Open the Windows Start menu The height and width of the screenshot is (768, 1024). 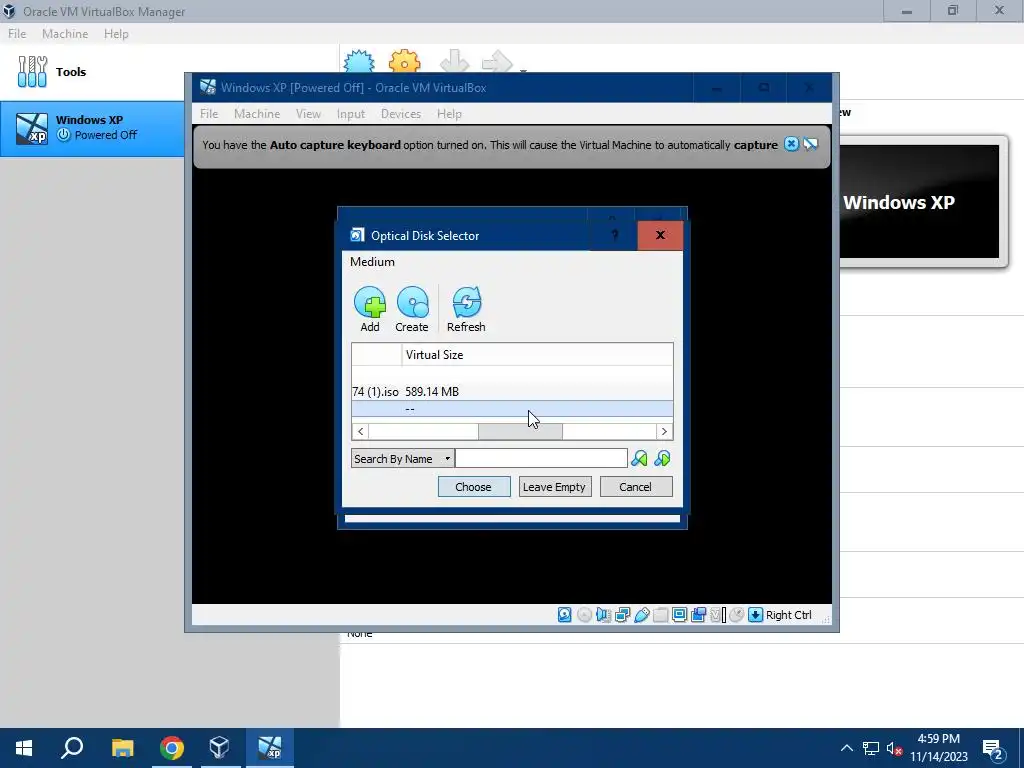coord(24,748)
